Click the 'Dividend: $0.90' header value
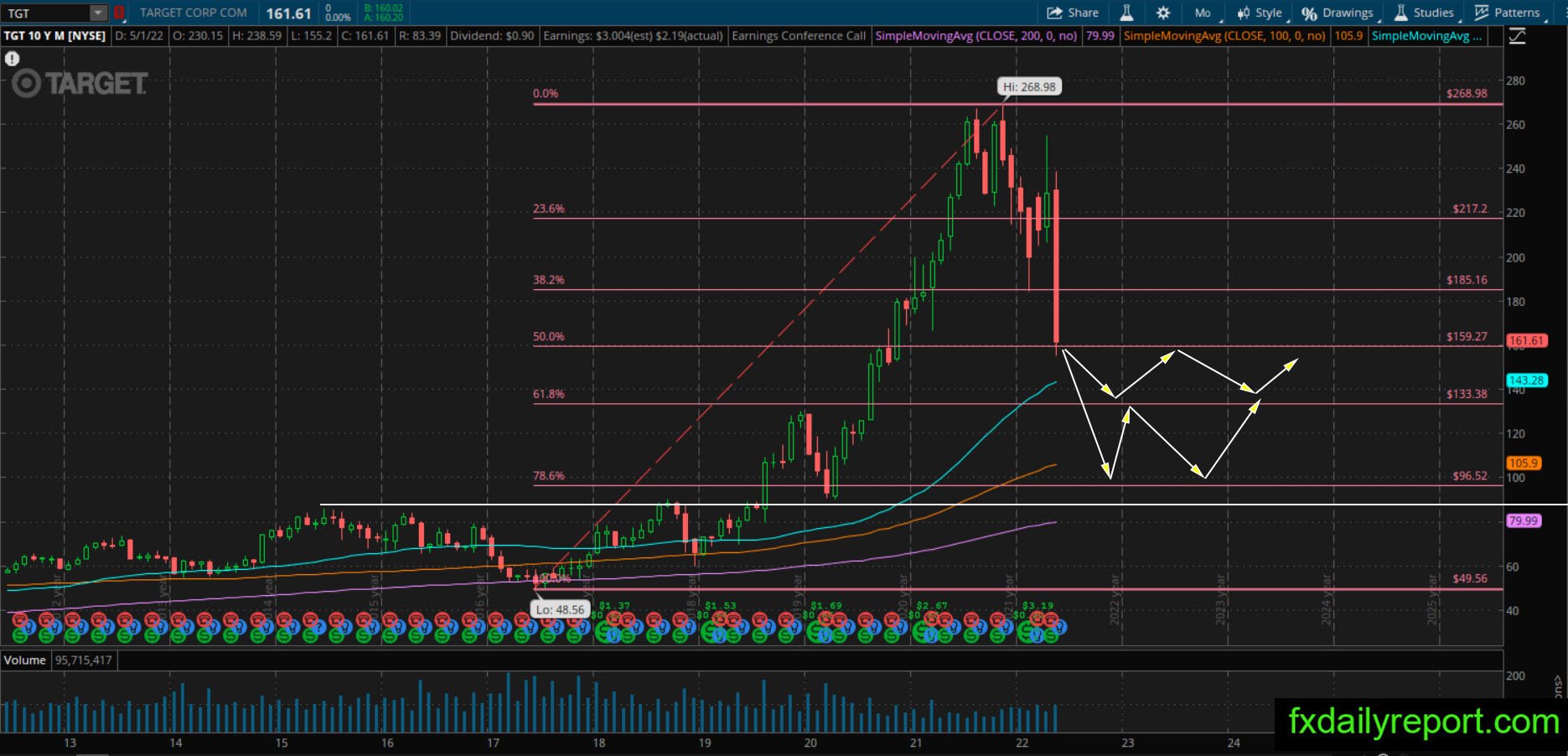The width and height of the screenshot is (1568, 756). coord(491,36)
